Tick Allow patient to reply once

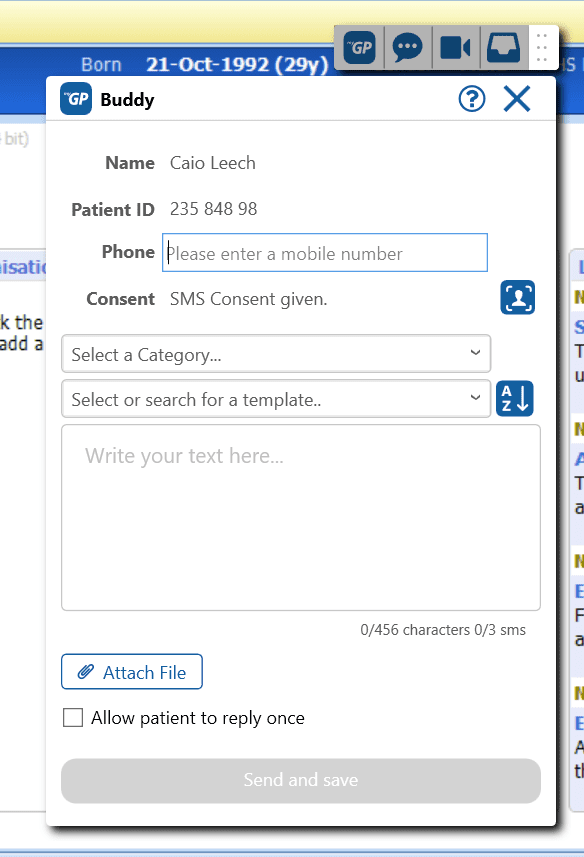coord(73,718)
